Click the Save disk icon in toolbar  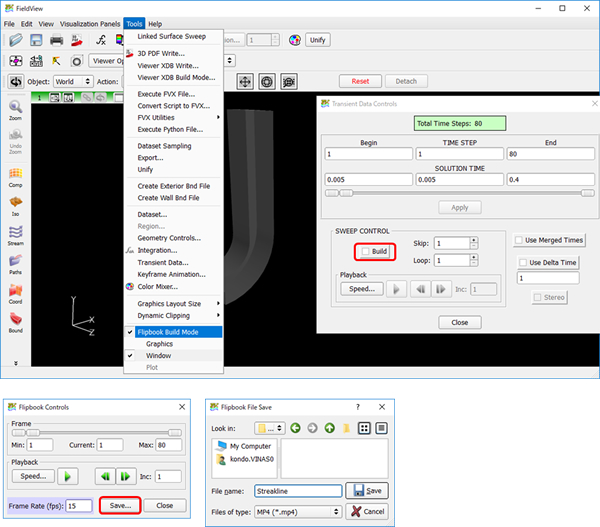click(35, 40)
